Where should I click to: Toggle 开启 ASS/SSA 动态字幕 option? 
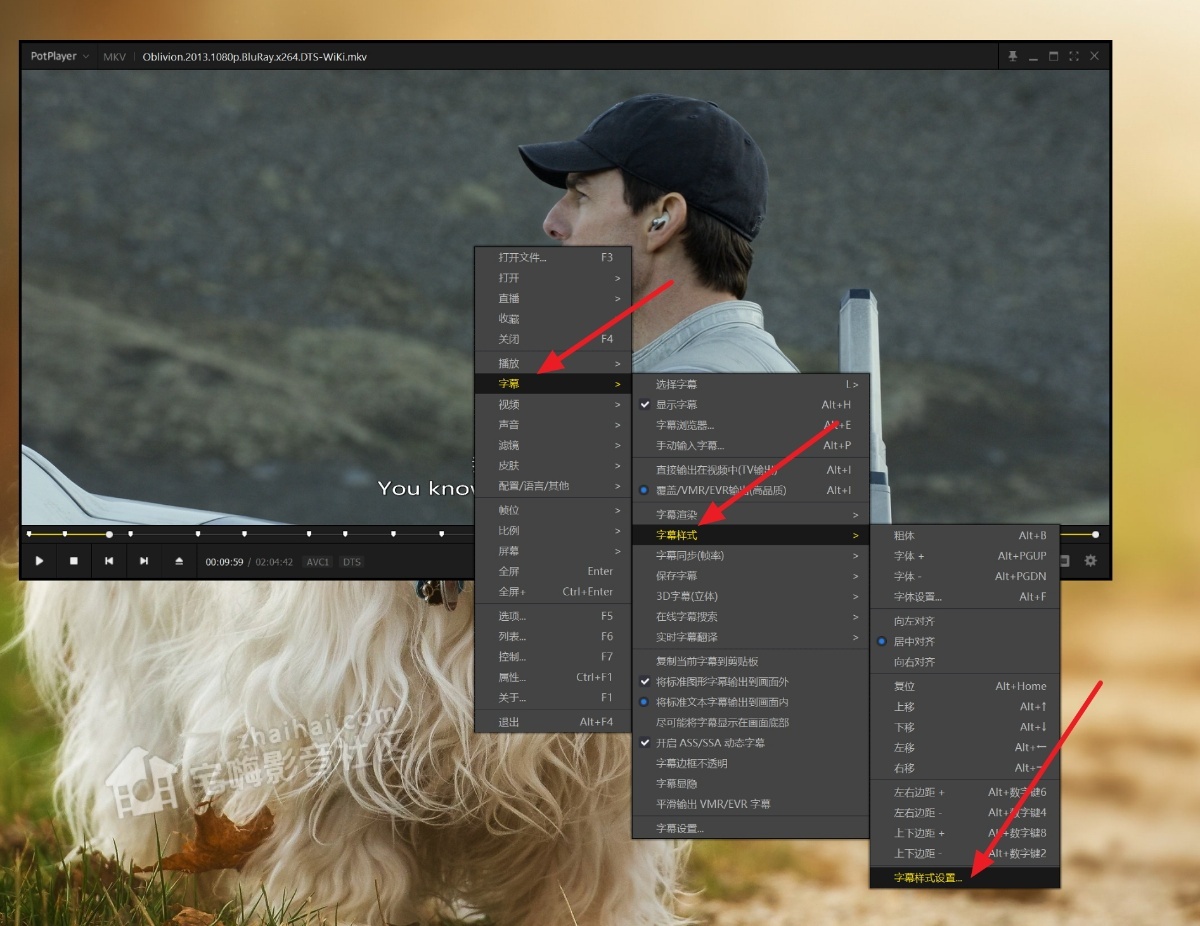point(751,743)
